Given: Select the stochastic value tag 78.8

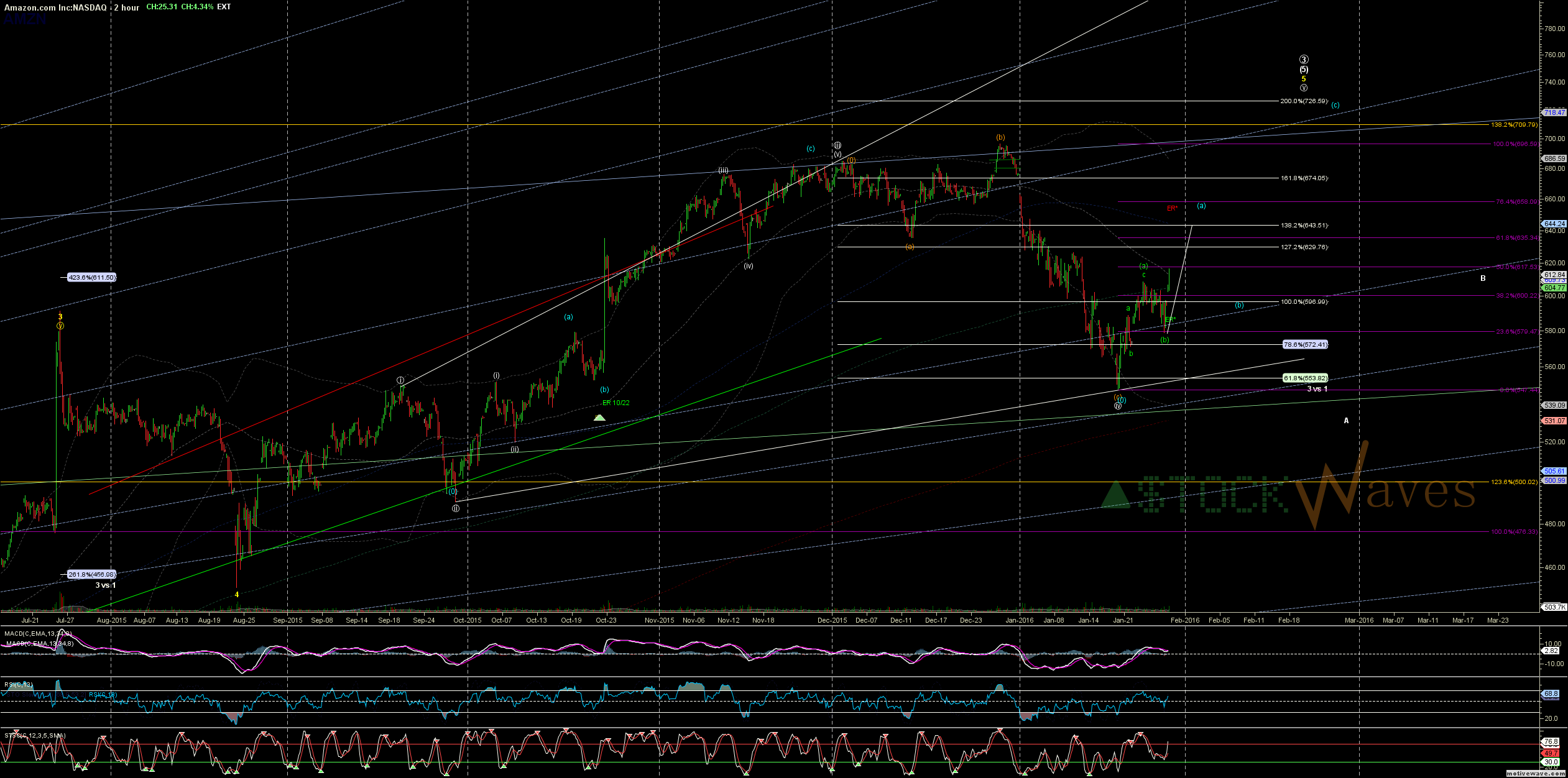Looking at the screenshot, I should 1551,741.
